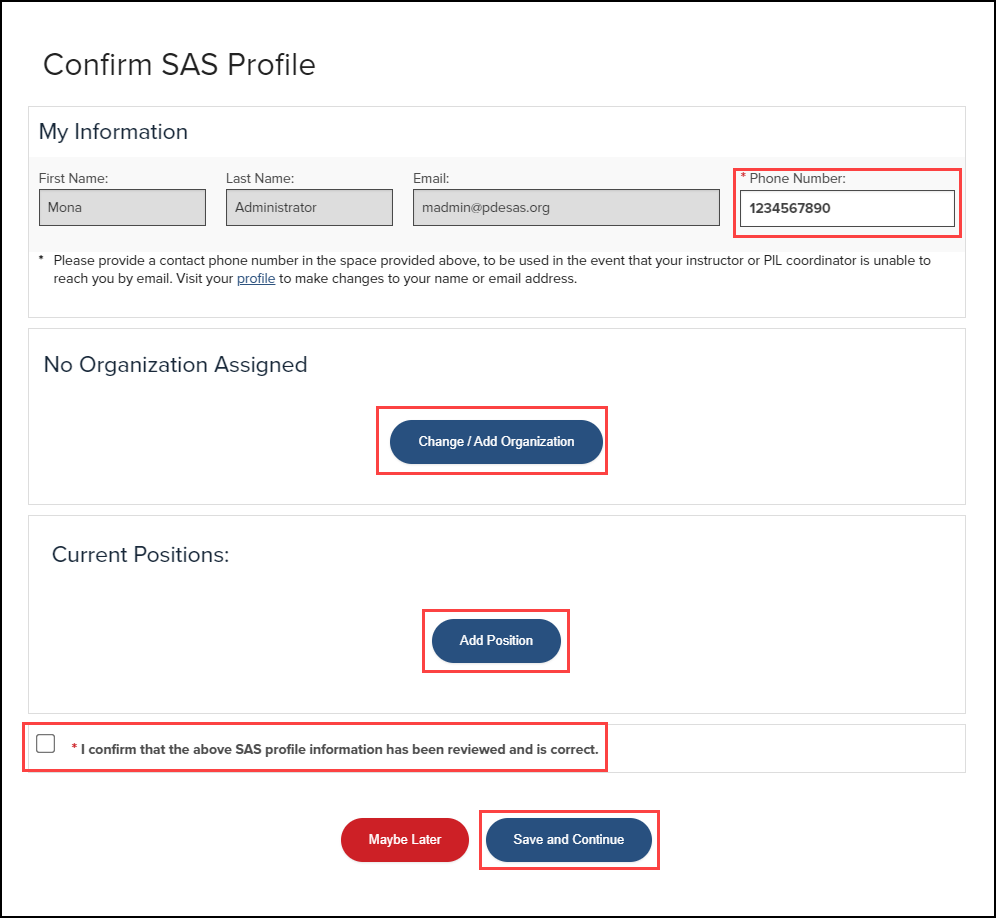Screen dimensions: 996x918
Task: Click Maybe Later to postpone confirmation
Action: tap(404, 840)
